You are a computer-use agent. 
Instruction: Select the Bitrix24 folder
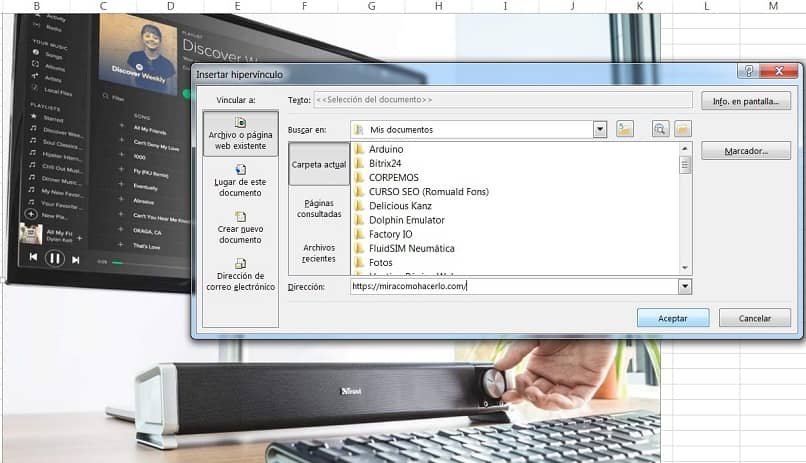tap(385, 163)
